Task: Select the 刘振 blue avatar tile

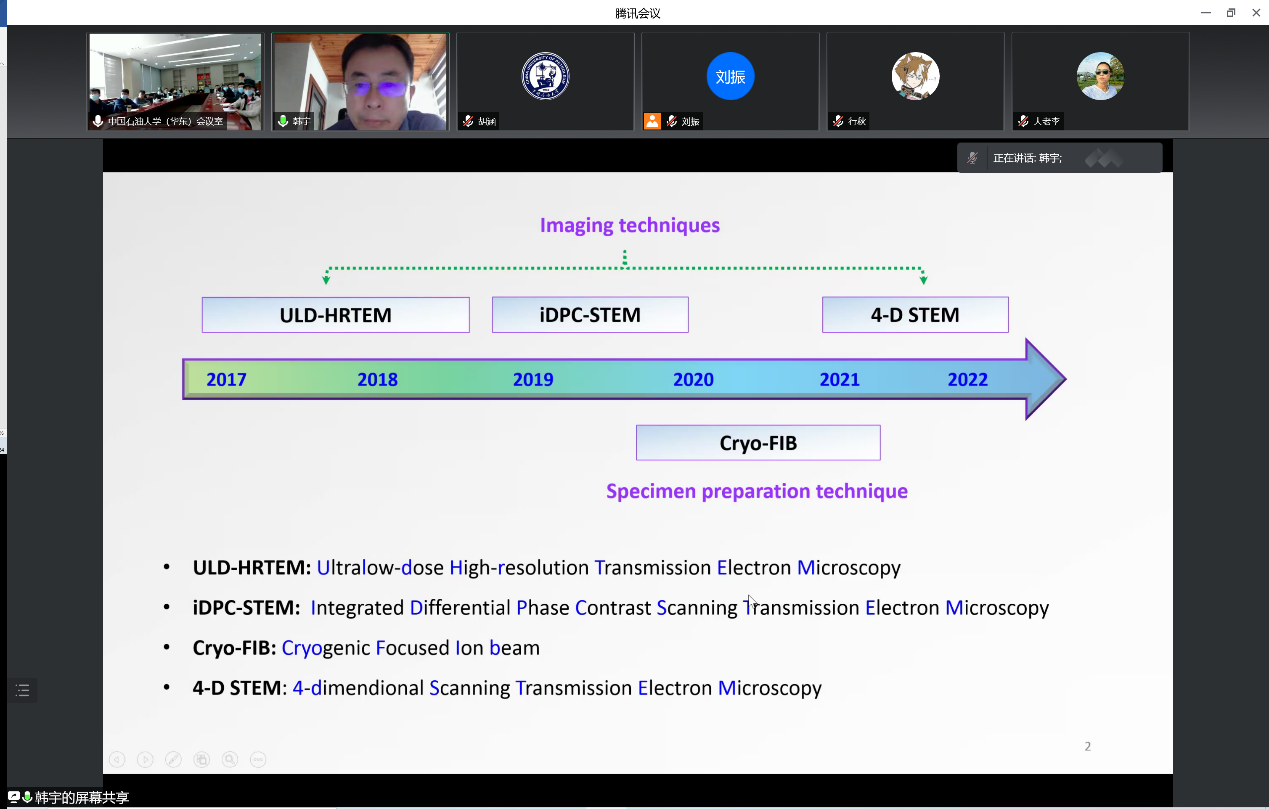Action: pyautogui.click(x=730, y=77)
